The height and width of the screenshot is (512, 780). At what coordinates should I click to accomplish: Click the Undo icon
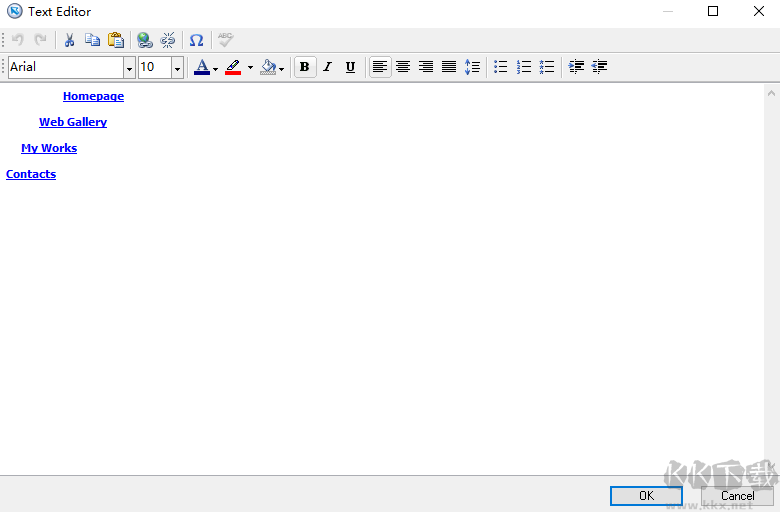[x=17, y=40]
